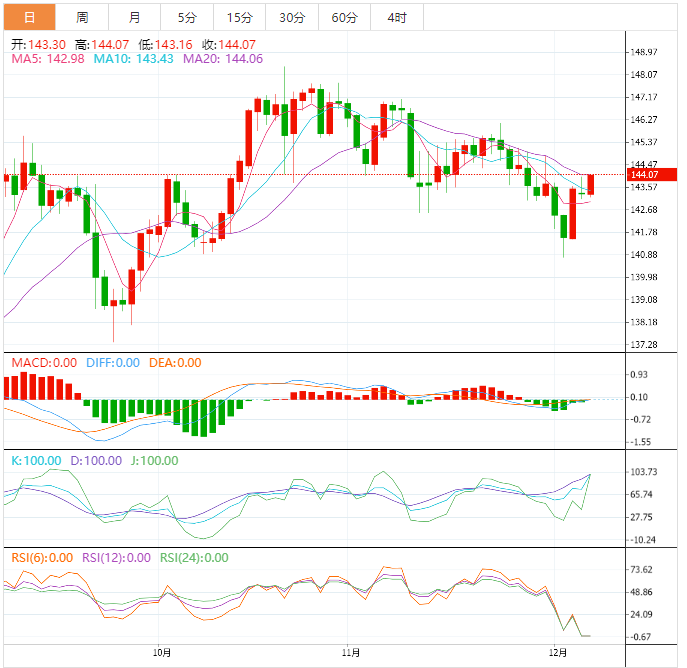This screenshot has width=687, height=668.
Task: Click the RSI(6):0.00 indicator label
Action: click(x=42, y=558)
